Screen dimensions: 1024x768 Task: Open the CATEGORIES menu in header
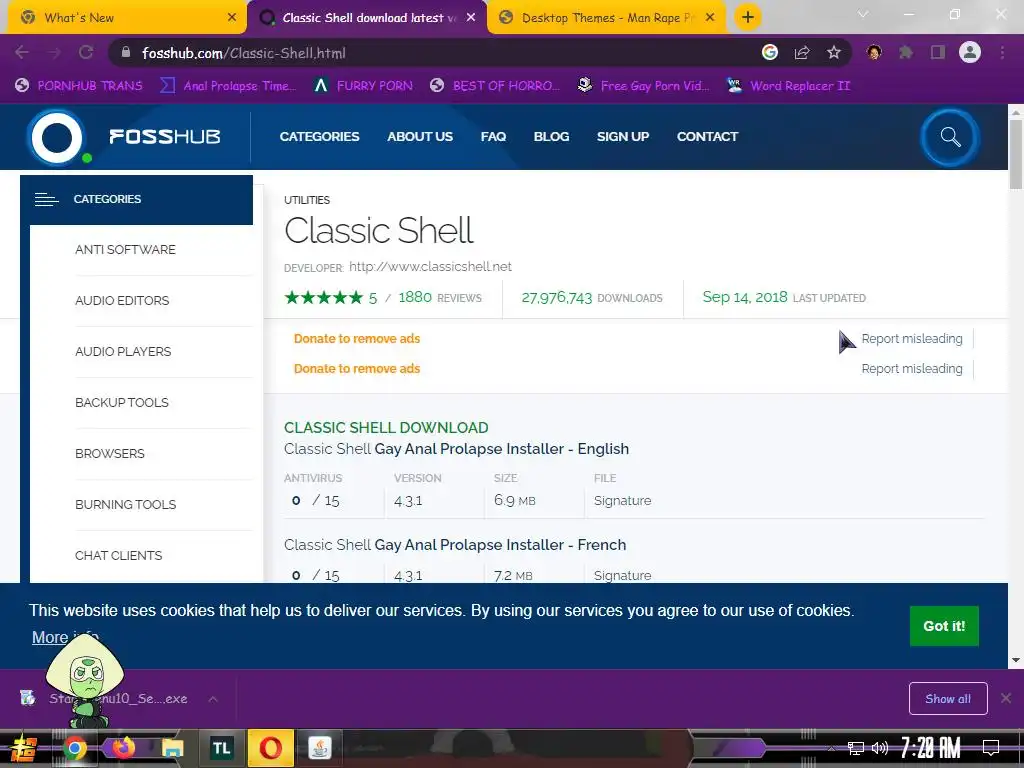pyautogui.click(x=319, y=136)
